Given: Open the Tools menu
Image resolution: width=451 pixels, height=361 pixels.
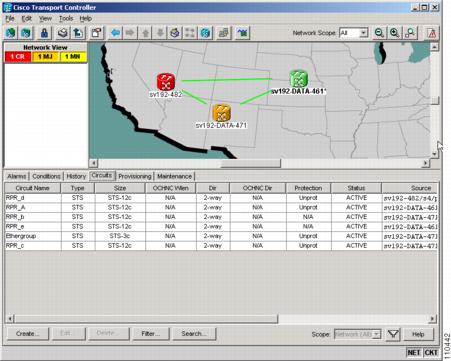Looking at the screenshot, I should tap(66, 18).
